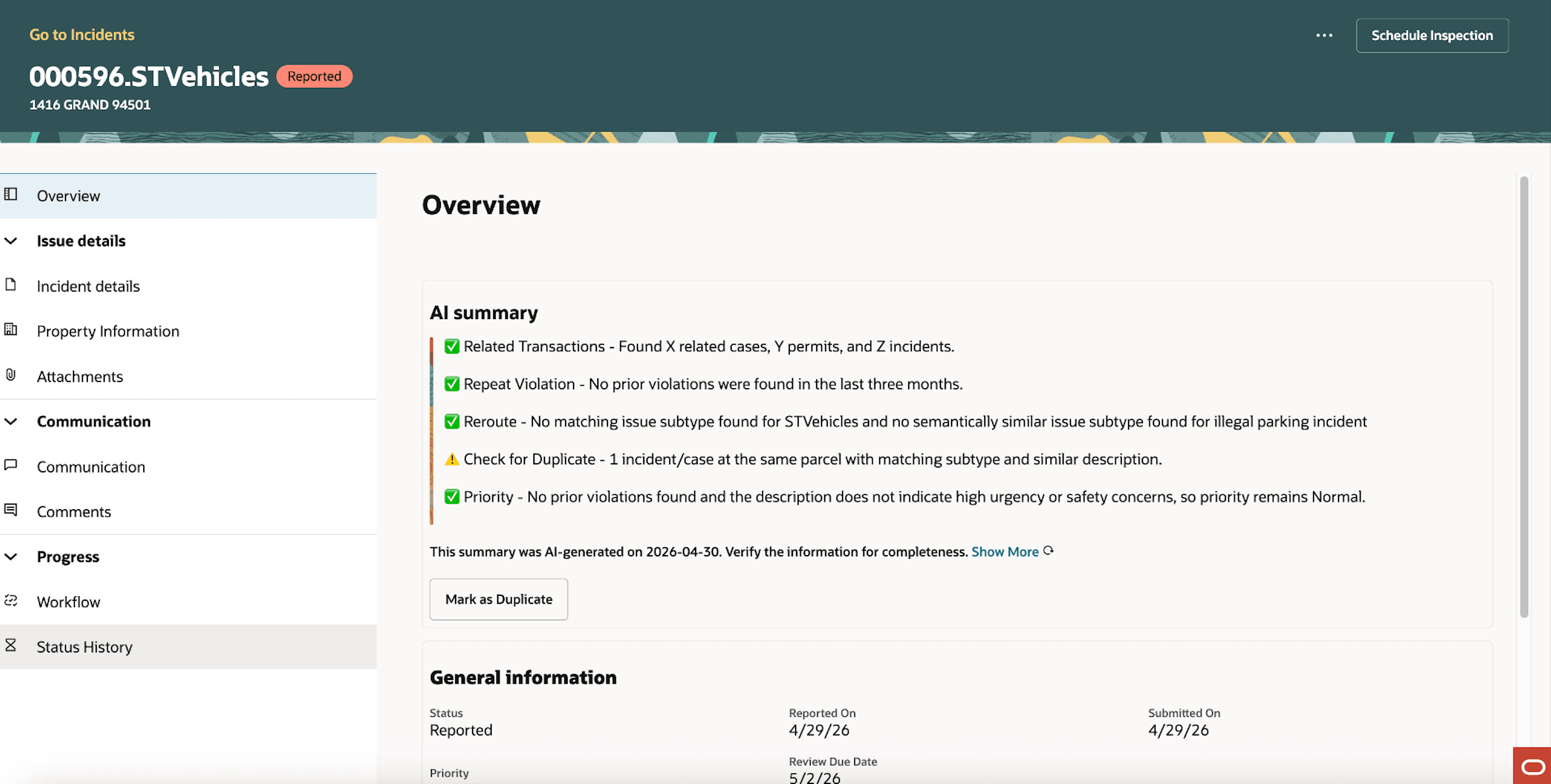Open Workflow page

tap(188, 602)
